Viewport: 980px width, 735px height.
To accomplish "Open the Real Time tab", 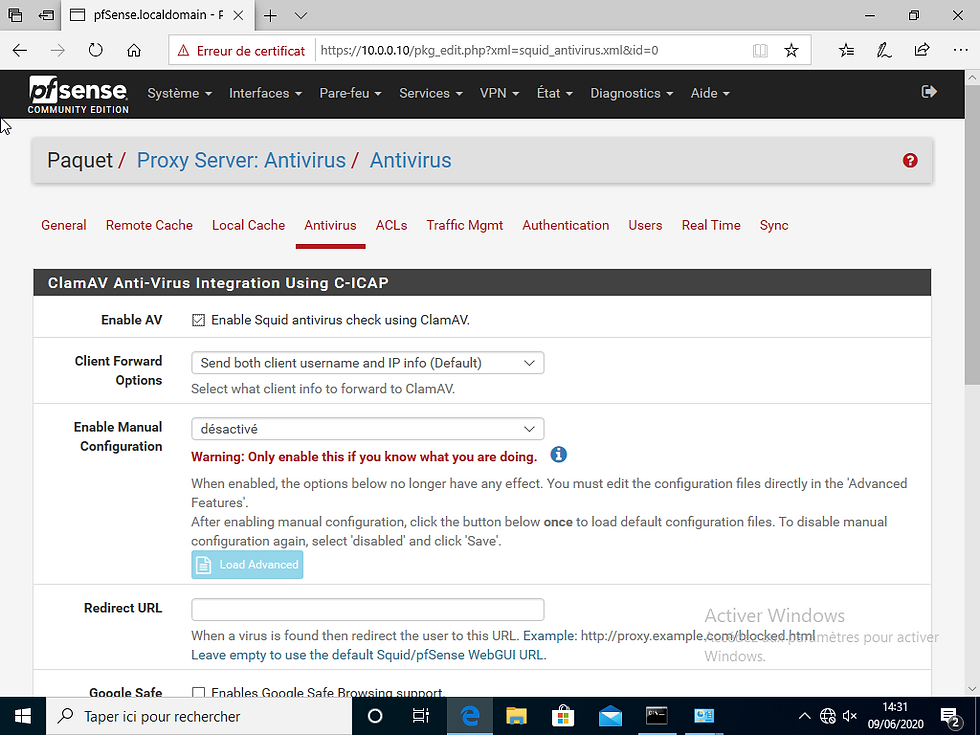I will click(x=711, y=226).
